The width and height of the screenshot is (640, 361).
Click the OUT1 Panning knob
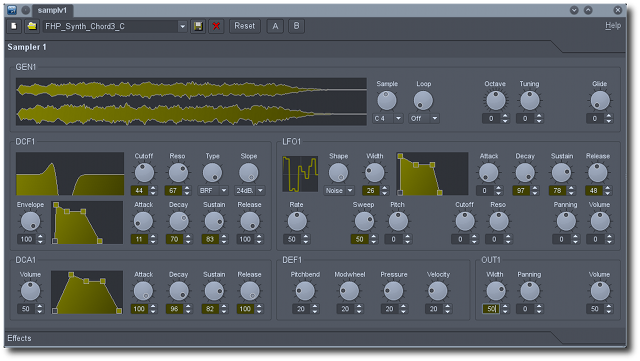pyautogui.click(x=529, y=291)
